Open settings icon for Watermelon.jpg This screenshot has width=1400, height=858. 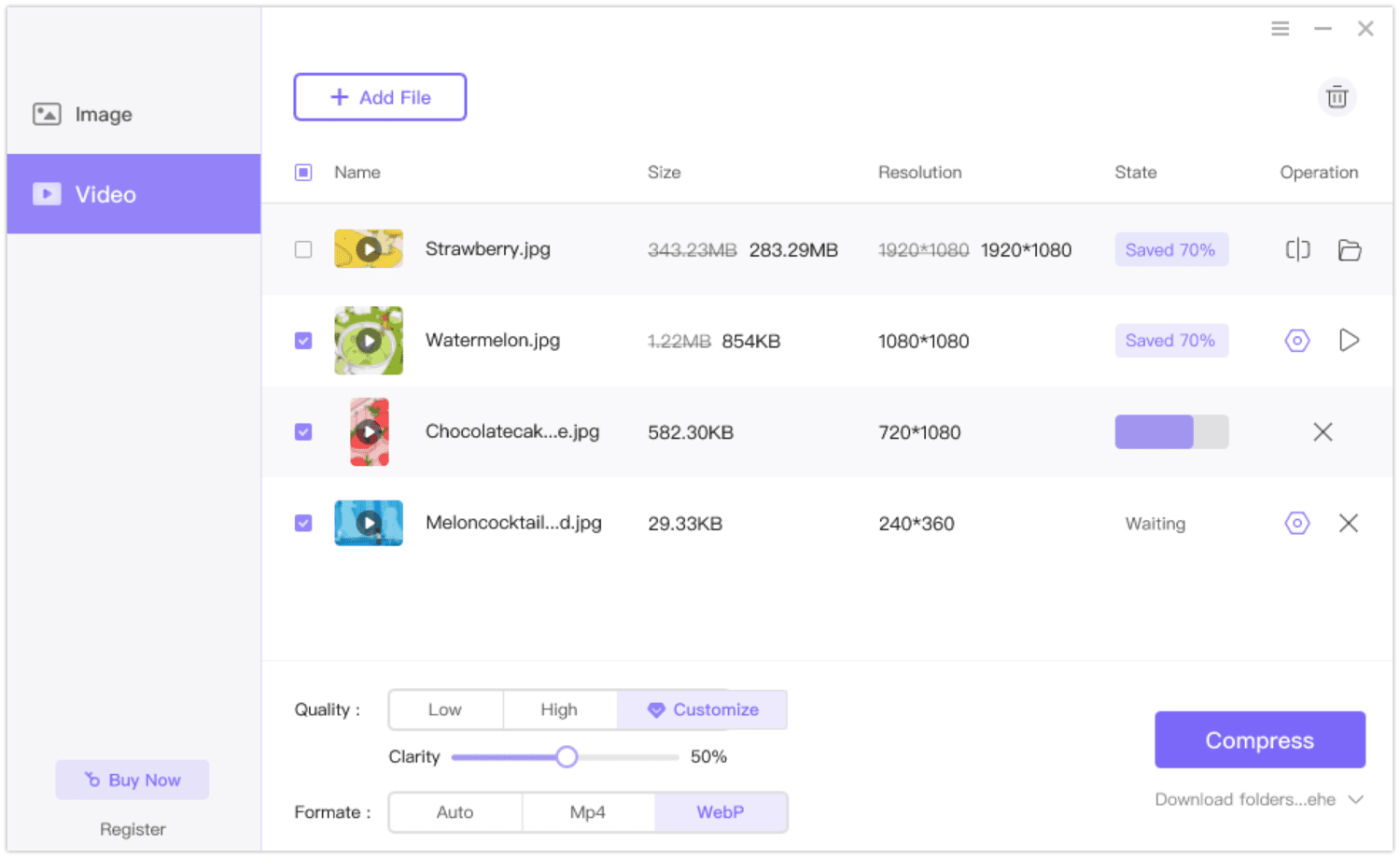[1297, 341]
